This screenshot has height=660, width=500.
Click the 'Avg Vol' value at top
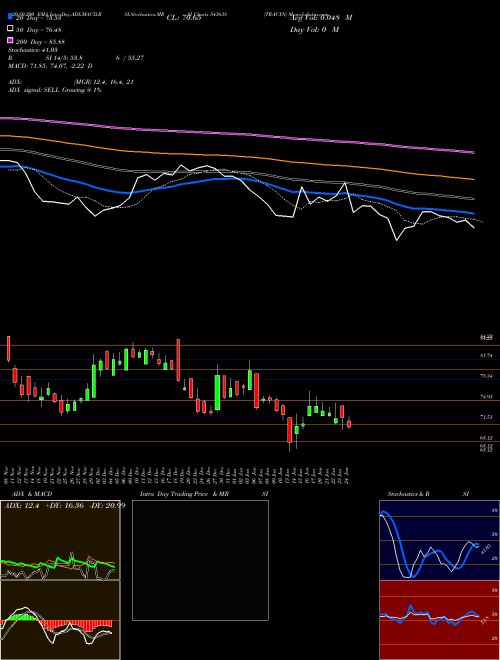pyautogui.click(x=321, y=18)
